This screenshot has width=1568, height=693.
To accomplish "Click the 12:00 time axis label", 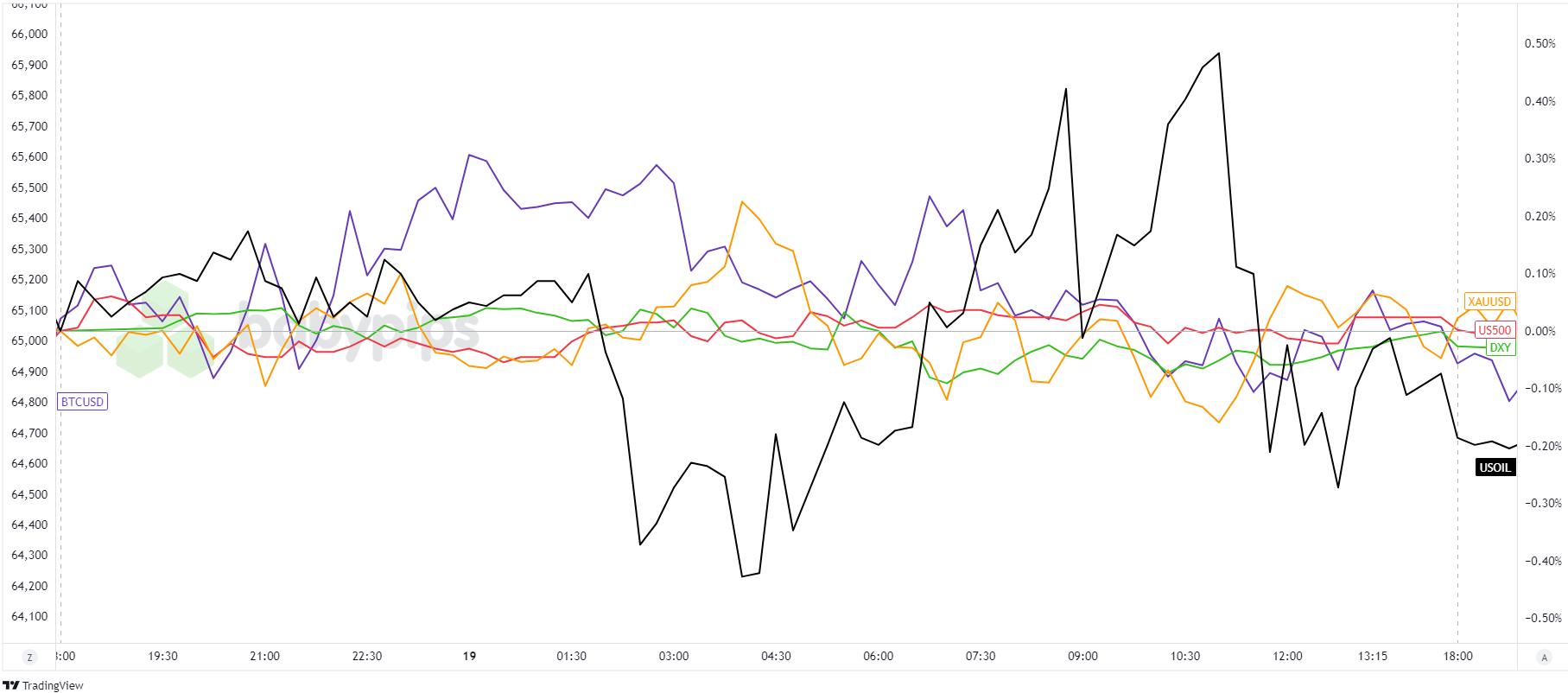I will [1287, 656].
